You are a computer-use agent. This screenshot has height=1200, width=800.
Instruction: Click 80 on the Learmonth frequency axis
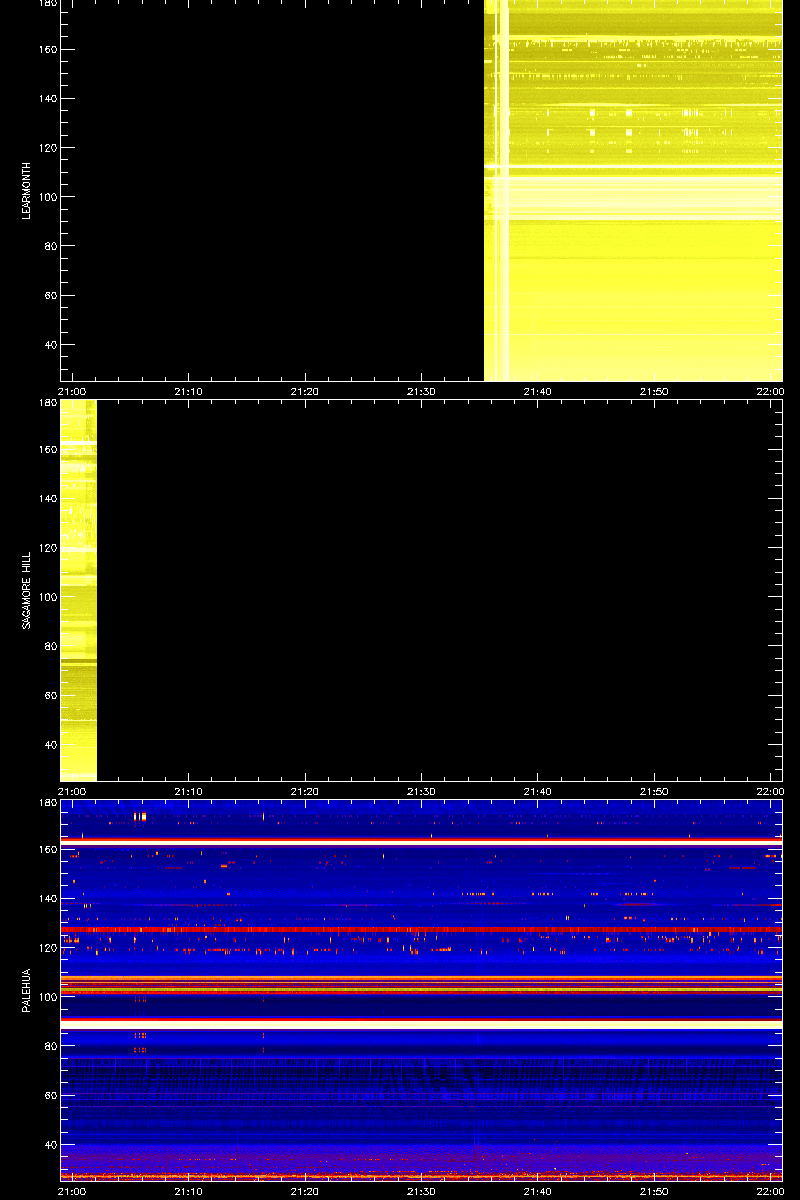coord(50,246)
